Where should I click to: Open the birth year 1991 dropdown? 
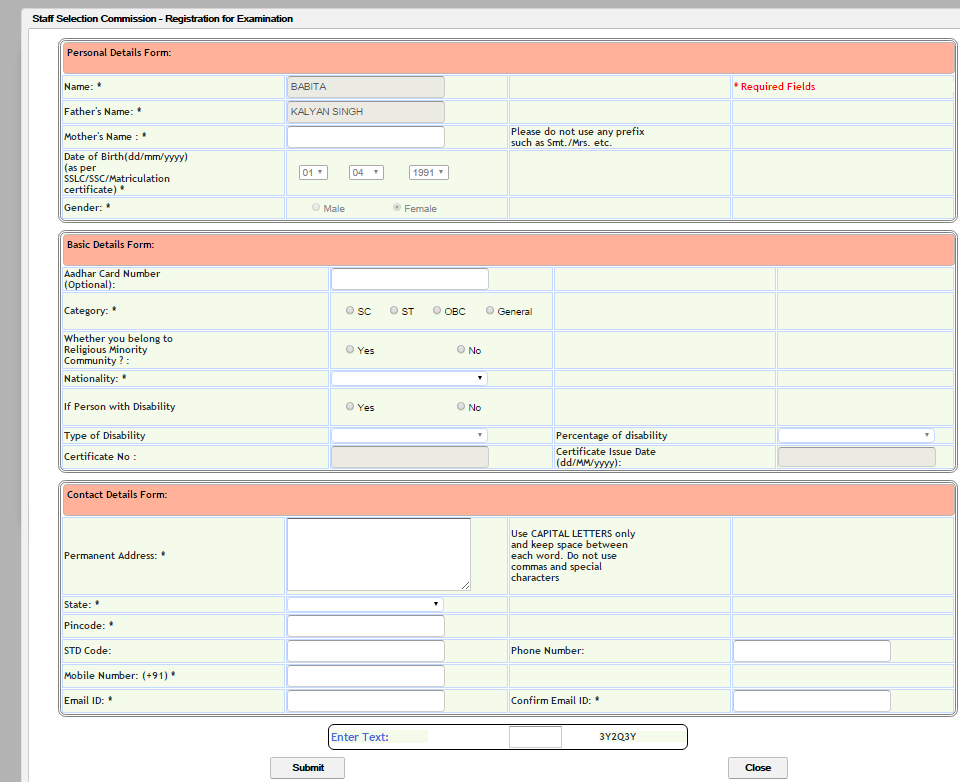pos(429,173)
